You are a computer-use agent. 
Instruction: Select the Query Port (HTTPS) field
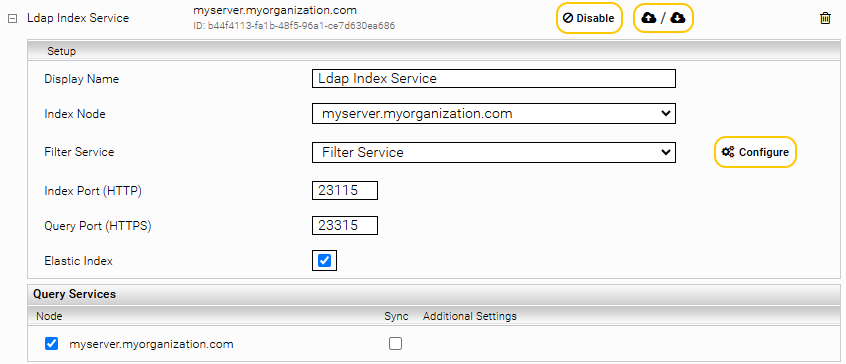coord(345,225)
